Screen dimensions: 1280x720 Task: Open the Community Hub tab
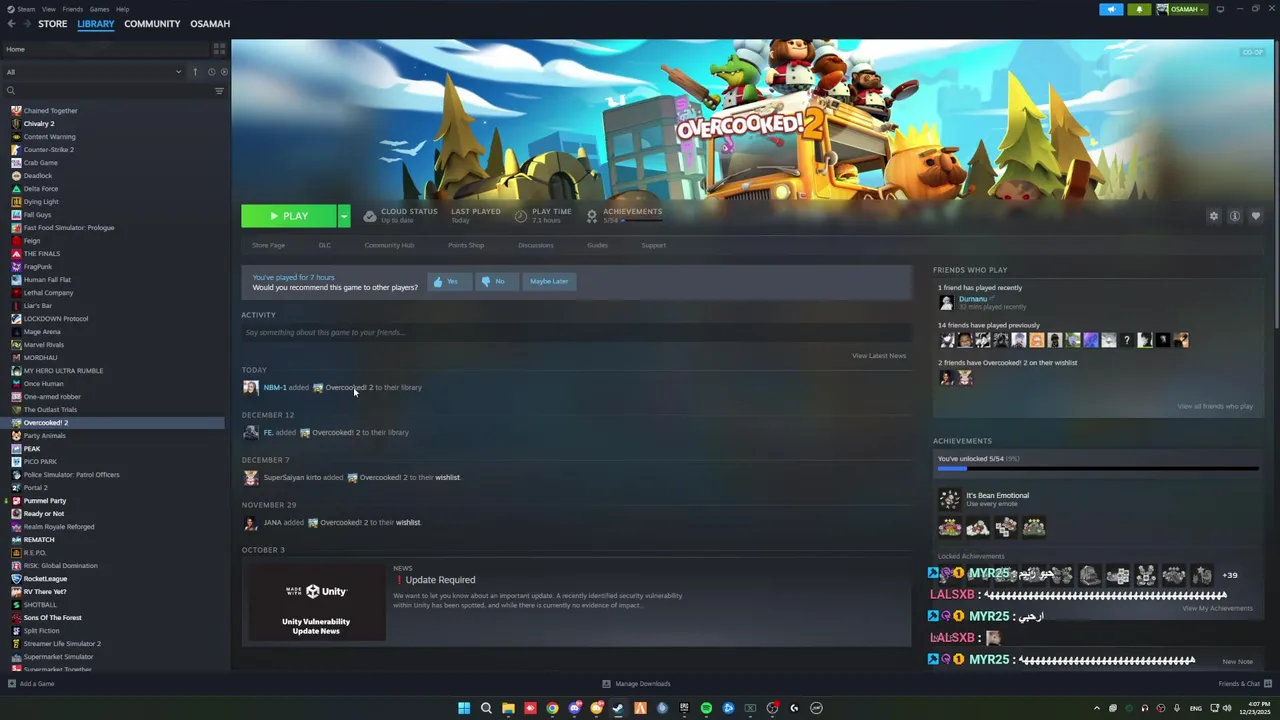click(389, 245)
